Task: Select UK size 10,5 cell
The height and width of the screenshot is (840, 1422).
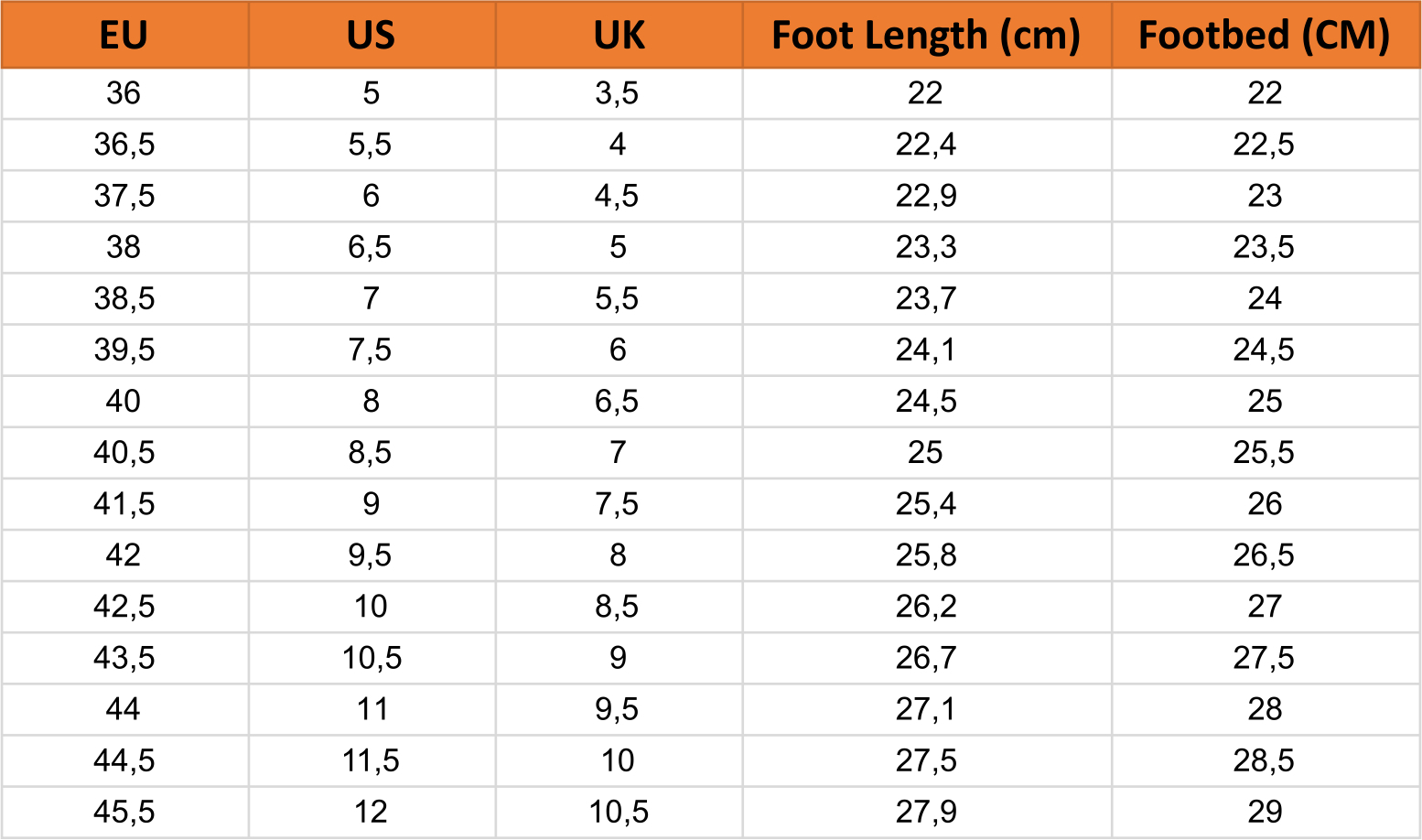Action: pyautogui.click(x=619, y=812)
